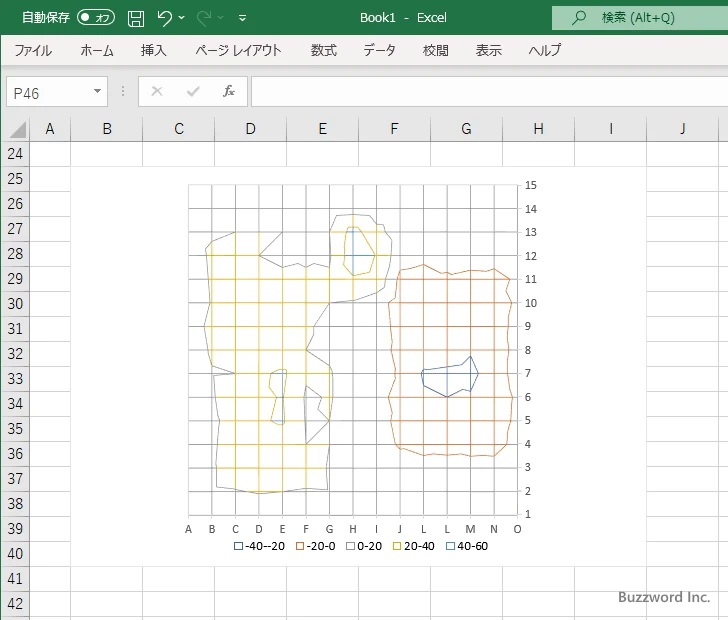728x620 pixels.
Task: Click the search box (検索 Alt+Q)
Action: pos(640,18)
